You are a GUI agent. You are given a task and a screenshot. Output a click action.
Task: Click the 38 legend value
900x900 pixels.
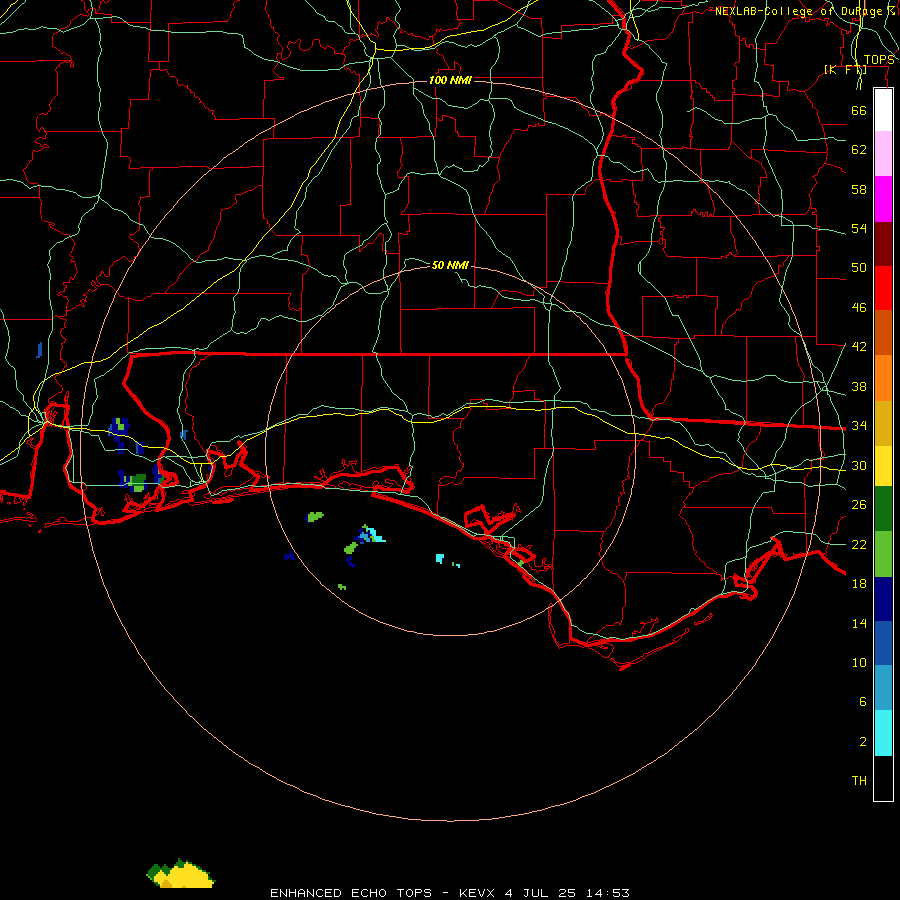[x=859, y=387]
